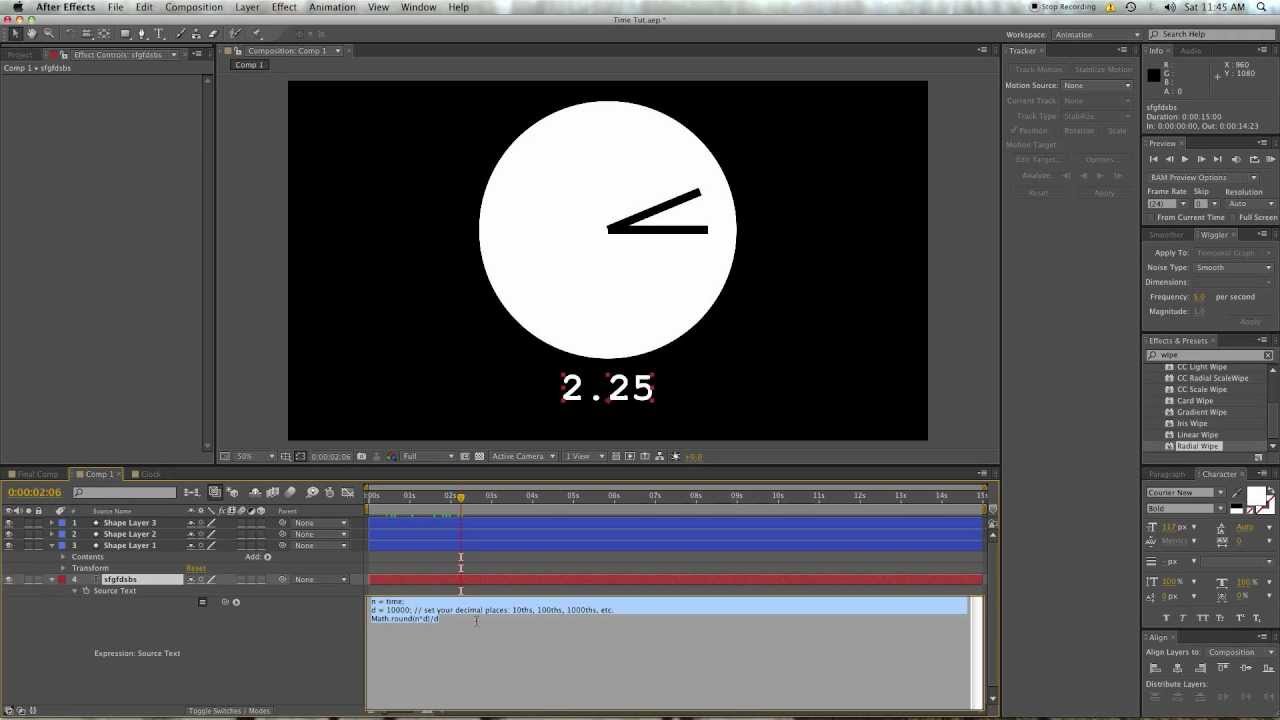The height and width of the screenshot is (720, 1280).
Task: Mute audio in Preview panel
Action: (1236, 159)
